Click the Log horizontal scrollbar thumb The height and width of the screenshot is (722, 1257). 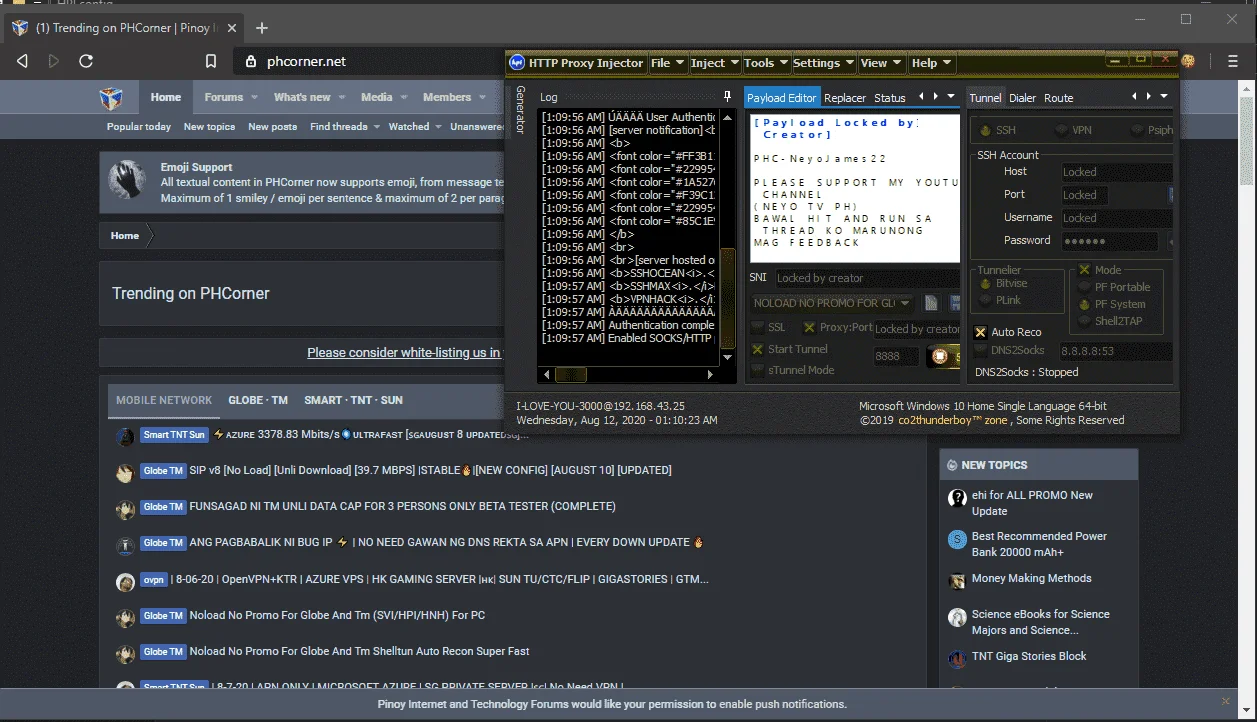pos(571,375)
